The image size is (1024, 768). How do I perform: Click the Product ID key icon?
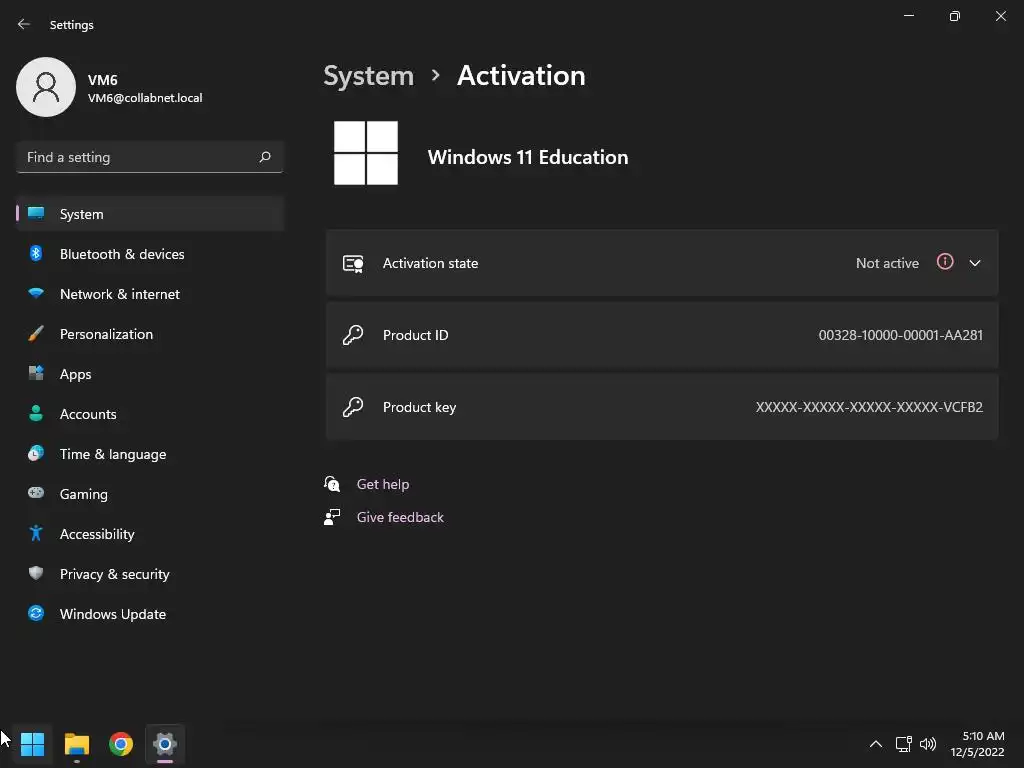coord(353,335)
